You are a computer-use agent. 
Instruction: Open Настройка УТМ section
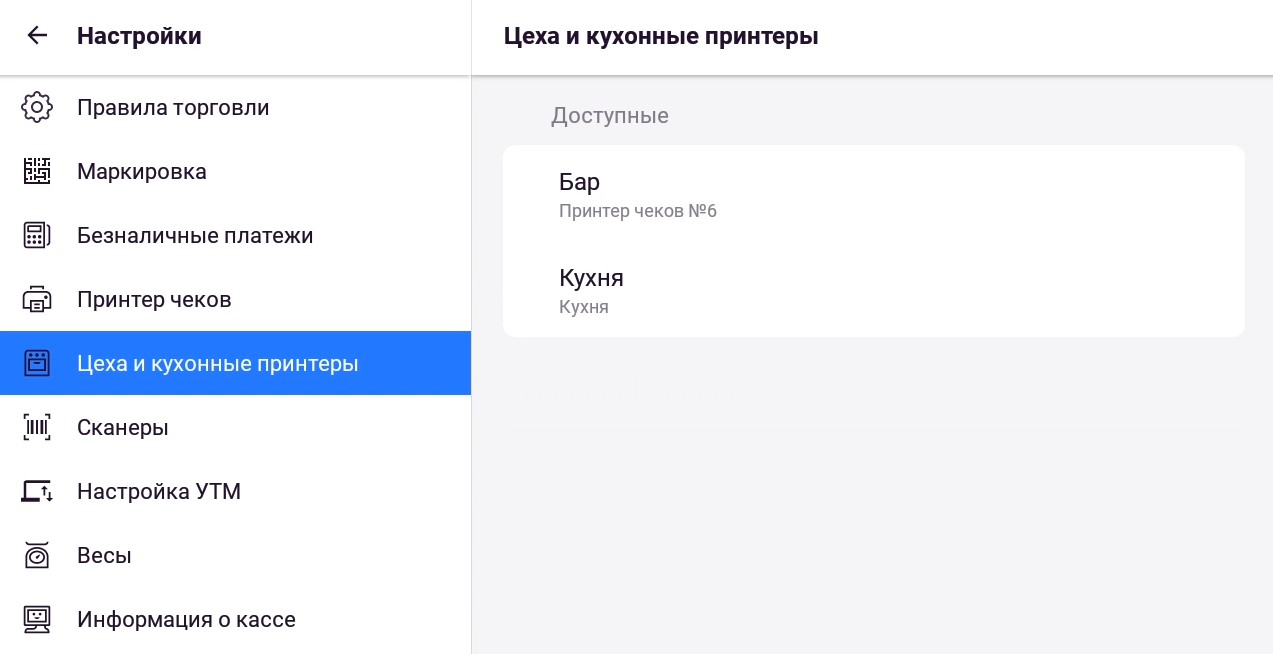pyautogui.click(x=159, y=492)
